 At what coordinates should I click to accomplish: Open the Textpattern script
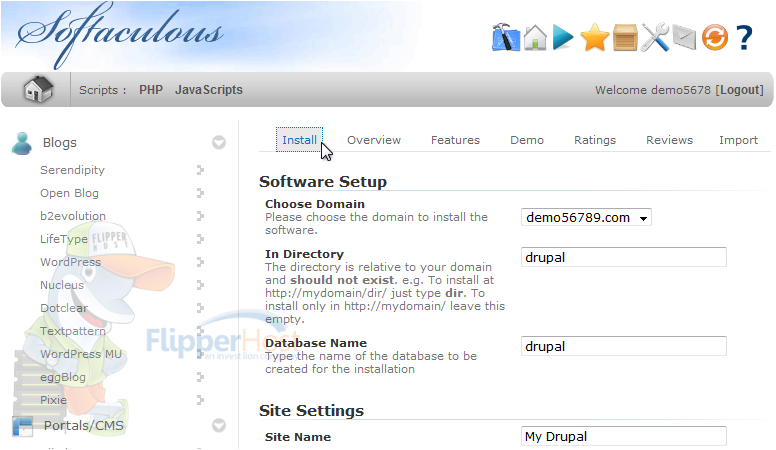73,331
